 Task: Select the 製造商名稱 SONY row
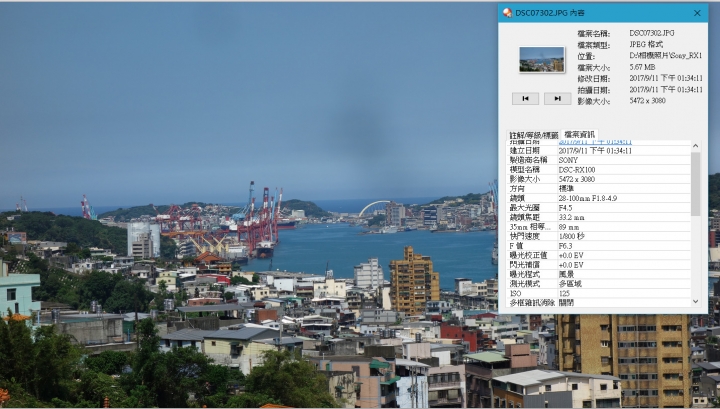pyautogui.click(x=599, y=160)
